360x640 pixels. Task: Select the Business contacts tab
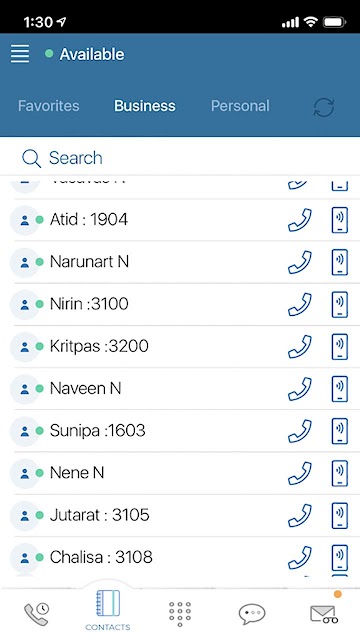(144, 106)
